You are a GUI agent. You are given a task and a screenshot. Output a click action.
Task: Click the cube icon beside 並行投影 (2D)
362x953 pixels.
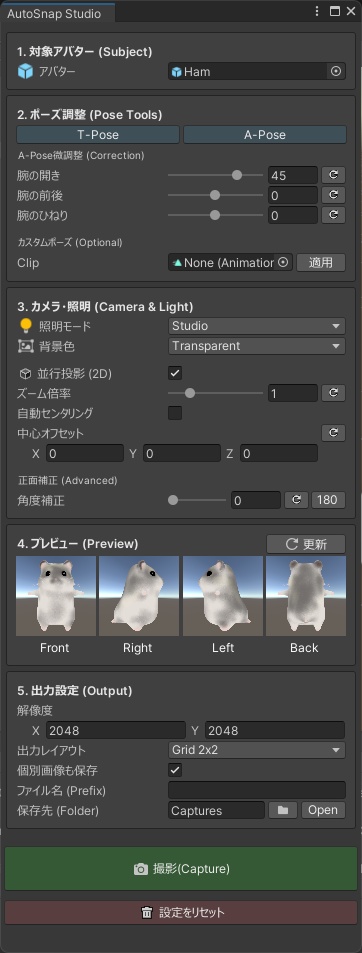25,373
